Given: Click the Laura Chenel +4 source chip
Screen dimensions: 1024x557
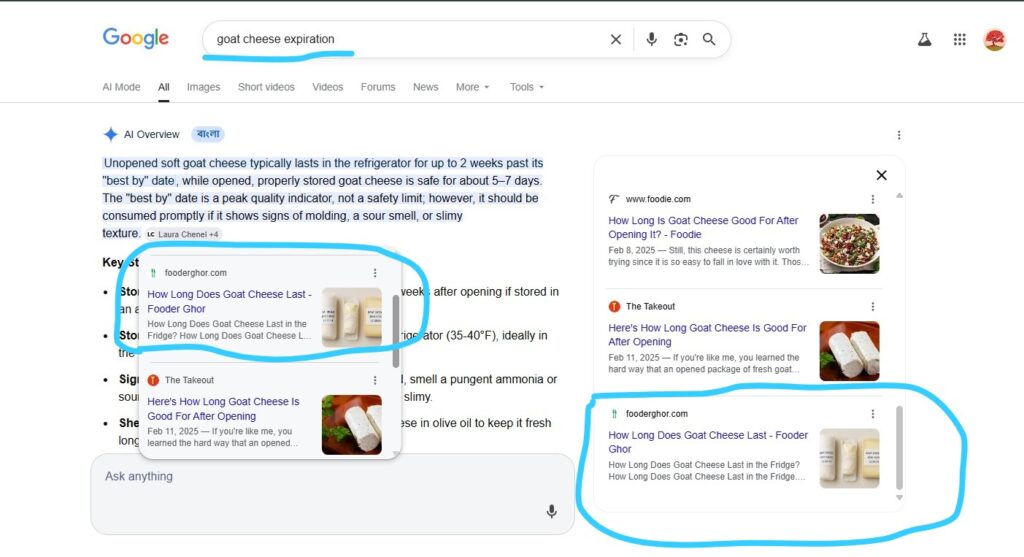Looking at the screenshot, I should pyautogui.click(x=183, y=234).
